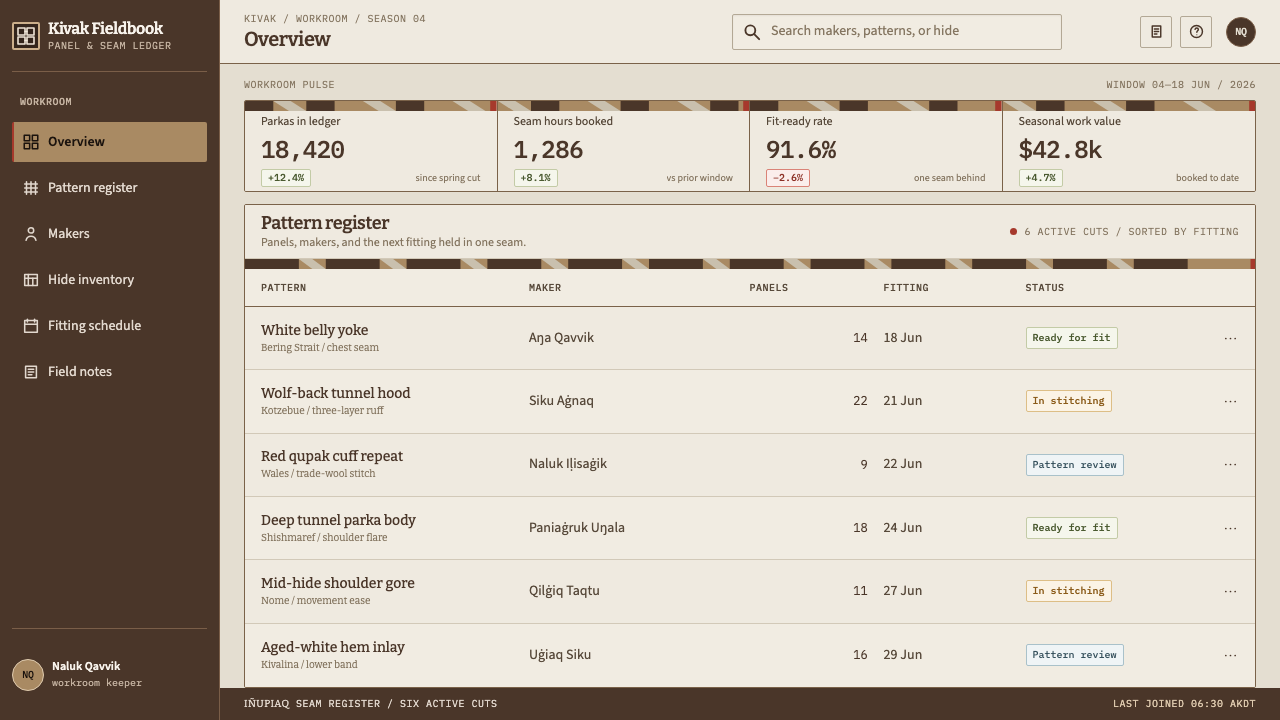Select the Parkas in ledger card value 18,420
This screenshot has height=720, width=1280.
coord(303,150)
